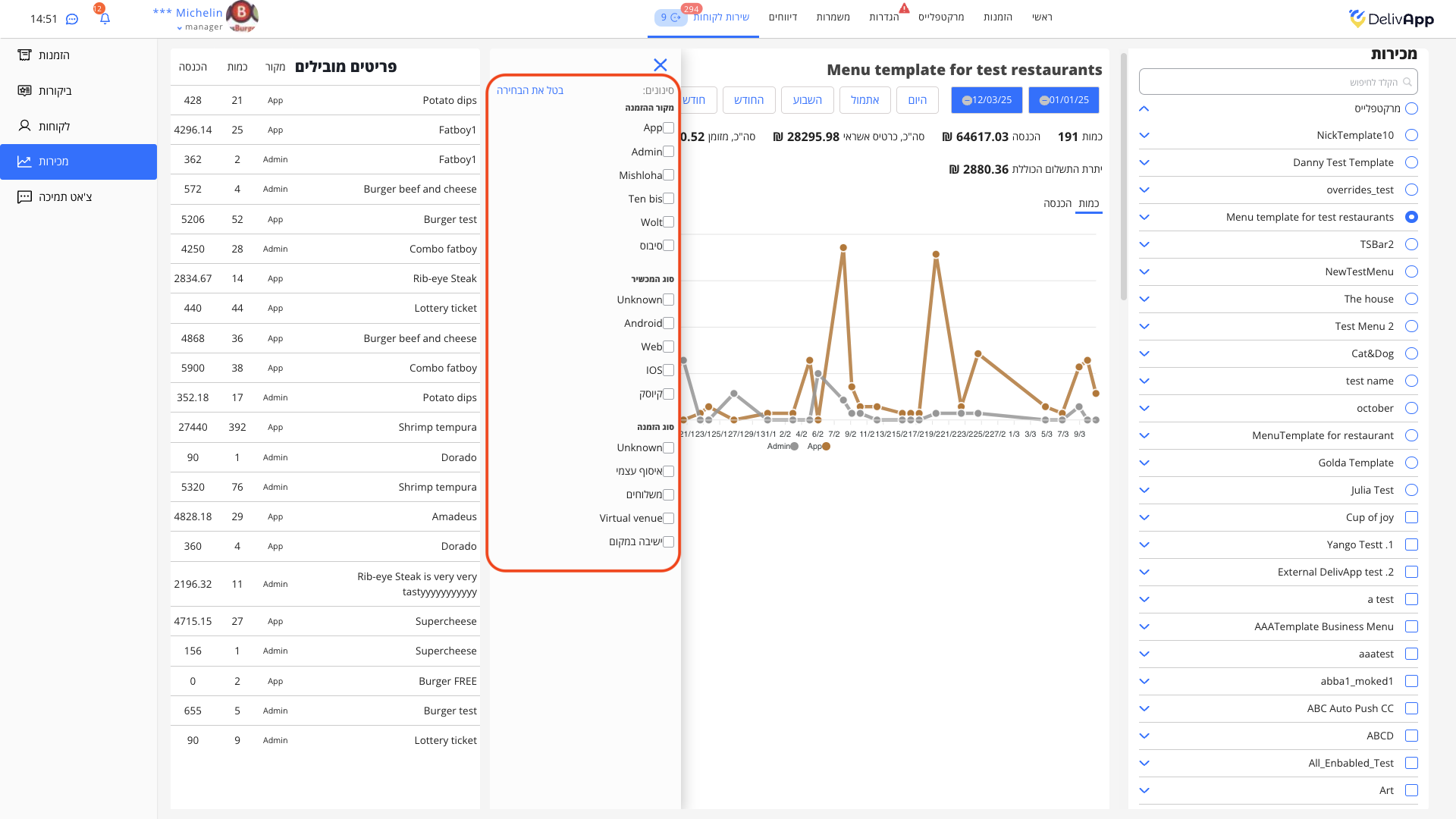Open the support chat sidebar icon
This screenshot has height=819, width=1456.
point(25,196)
